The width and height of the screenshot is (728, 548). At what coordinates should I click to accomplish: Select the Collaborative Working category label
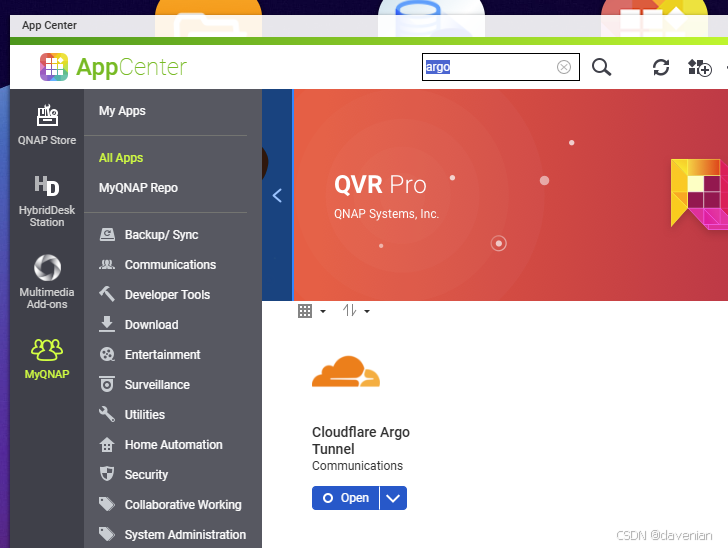pos(183,505)
